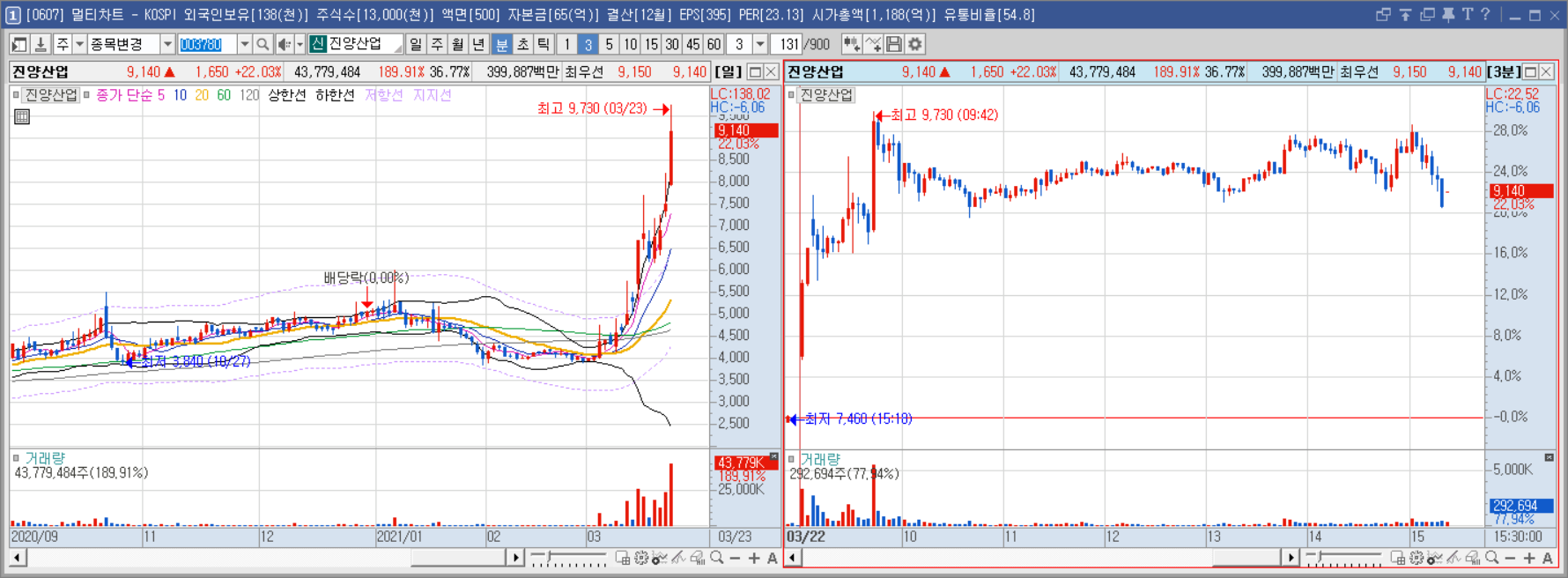Click the always-on-top arrow icon in title bar

[1406, 15]
